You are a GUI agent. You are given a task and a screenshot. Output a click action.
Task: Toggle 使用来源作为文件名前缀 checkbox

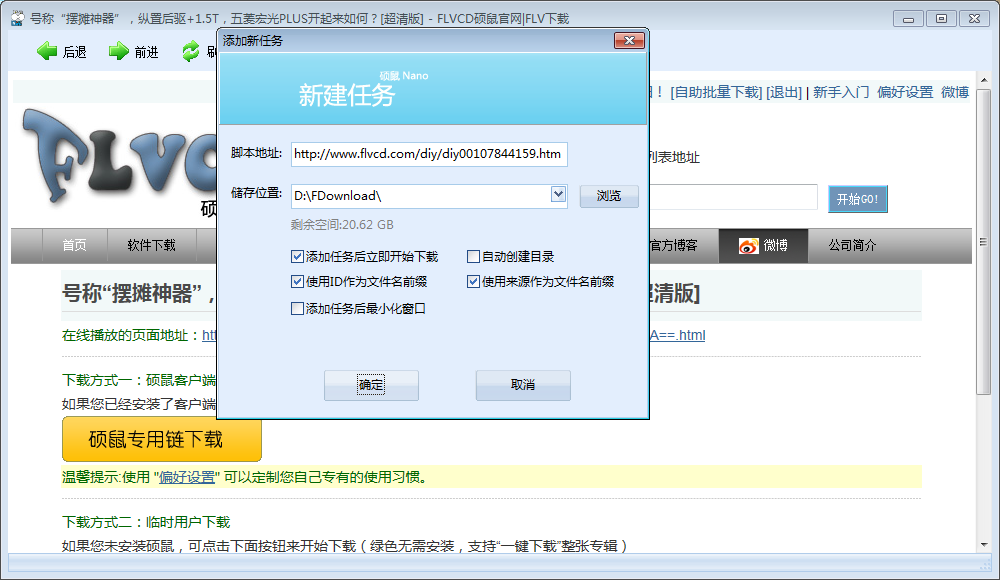tap(473, 281)
